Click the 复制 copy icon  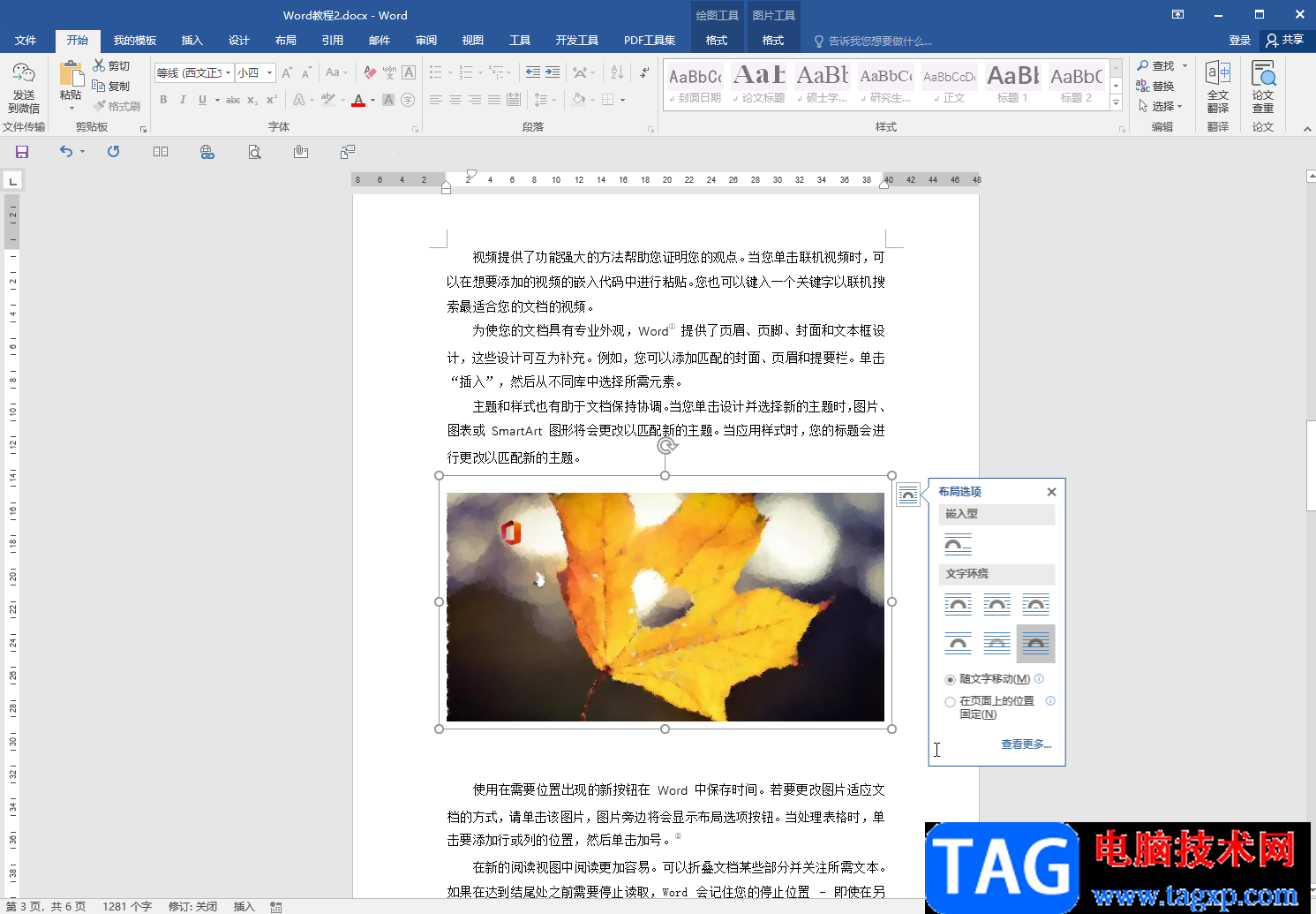pyautogui.click(x=111, y=86)
